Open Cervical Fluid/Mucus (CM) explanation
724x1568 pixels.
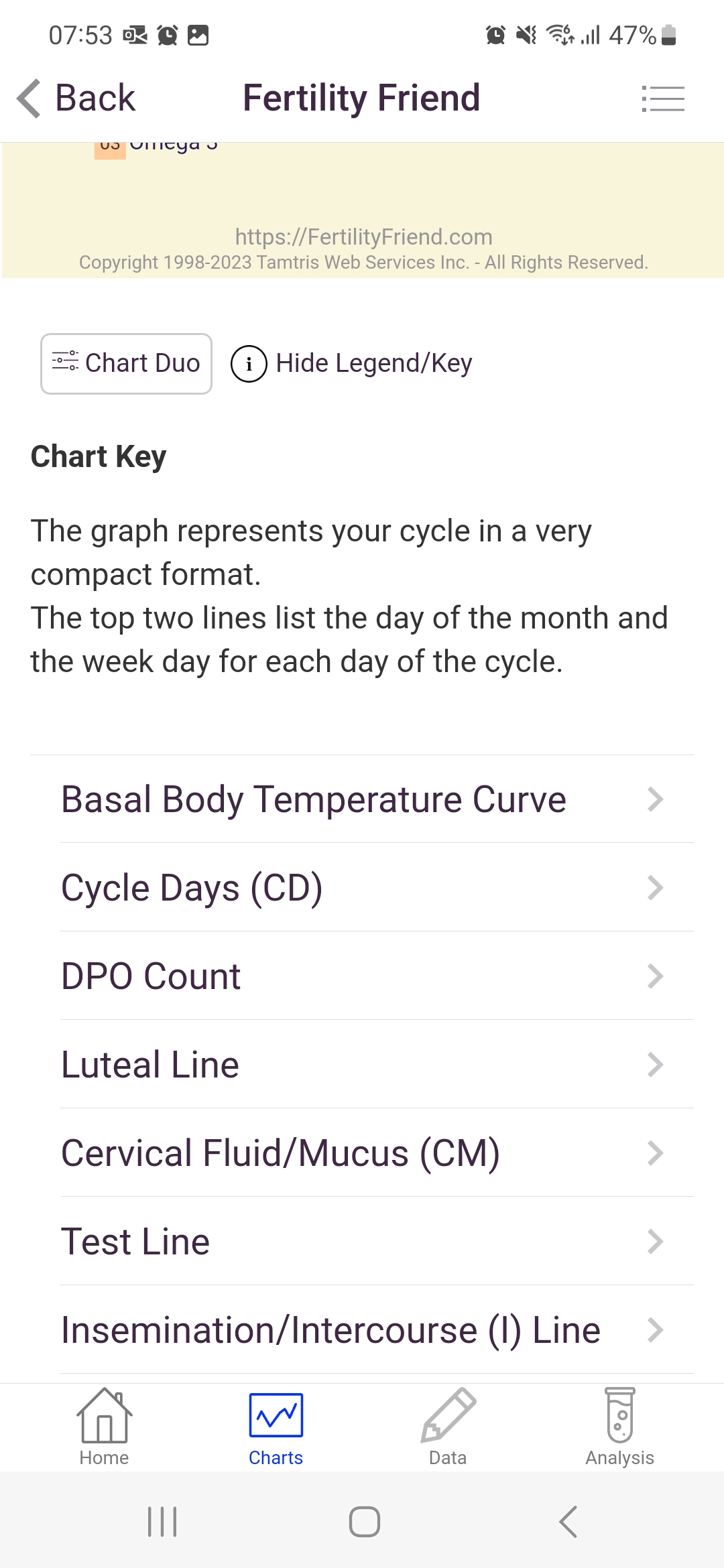[362, 1153]
